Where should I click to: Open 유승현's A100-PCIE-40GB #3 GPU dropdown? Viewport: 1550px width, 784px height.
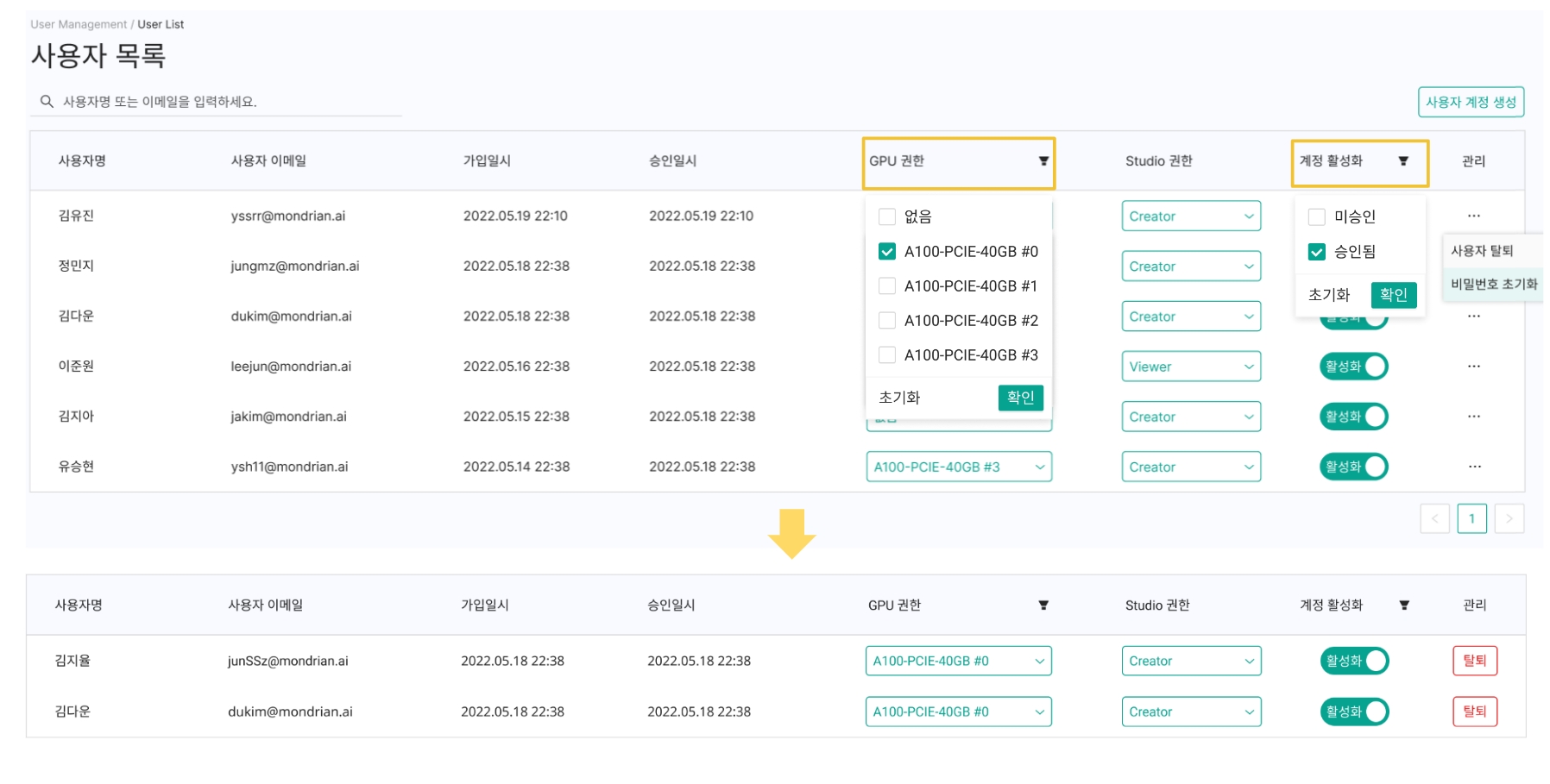958,467
